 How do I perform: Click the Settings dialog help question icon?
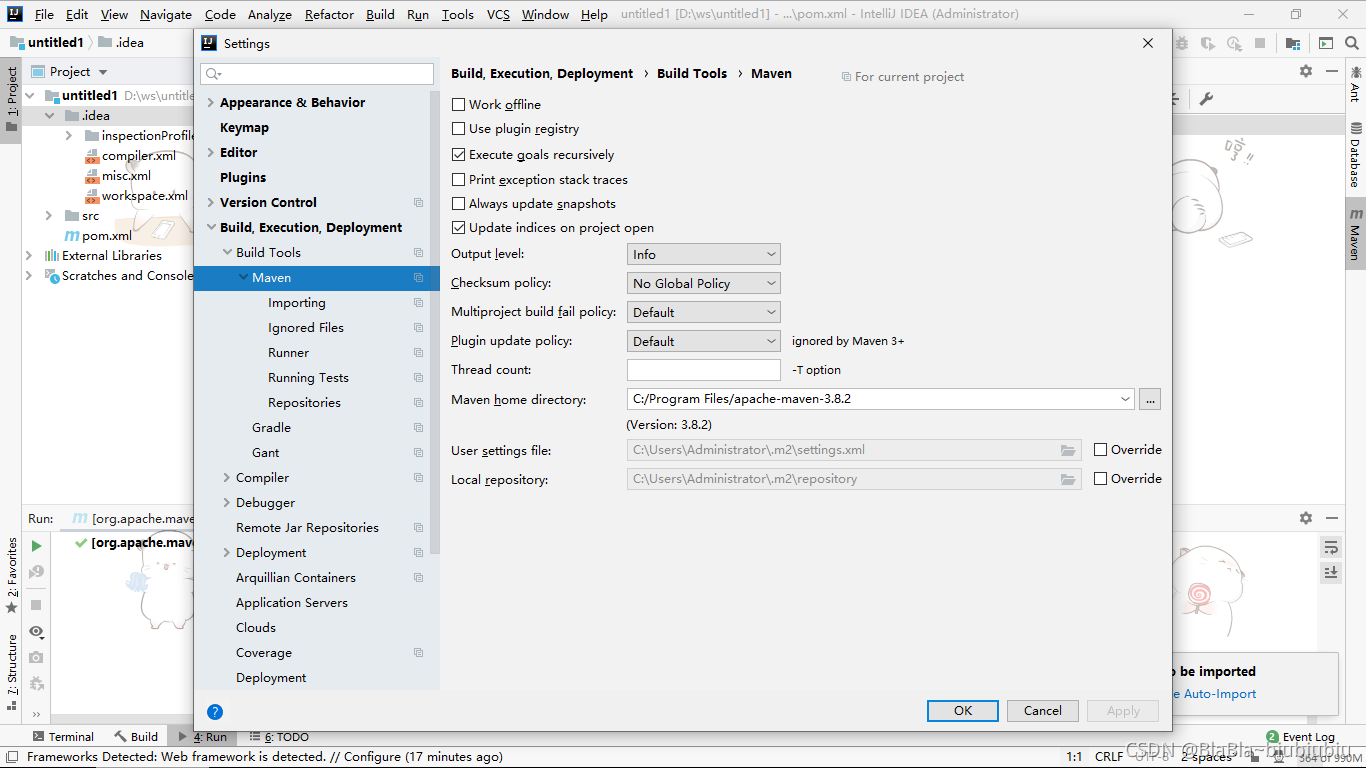tap(215, 712)
